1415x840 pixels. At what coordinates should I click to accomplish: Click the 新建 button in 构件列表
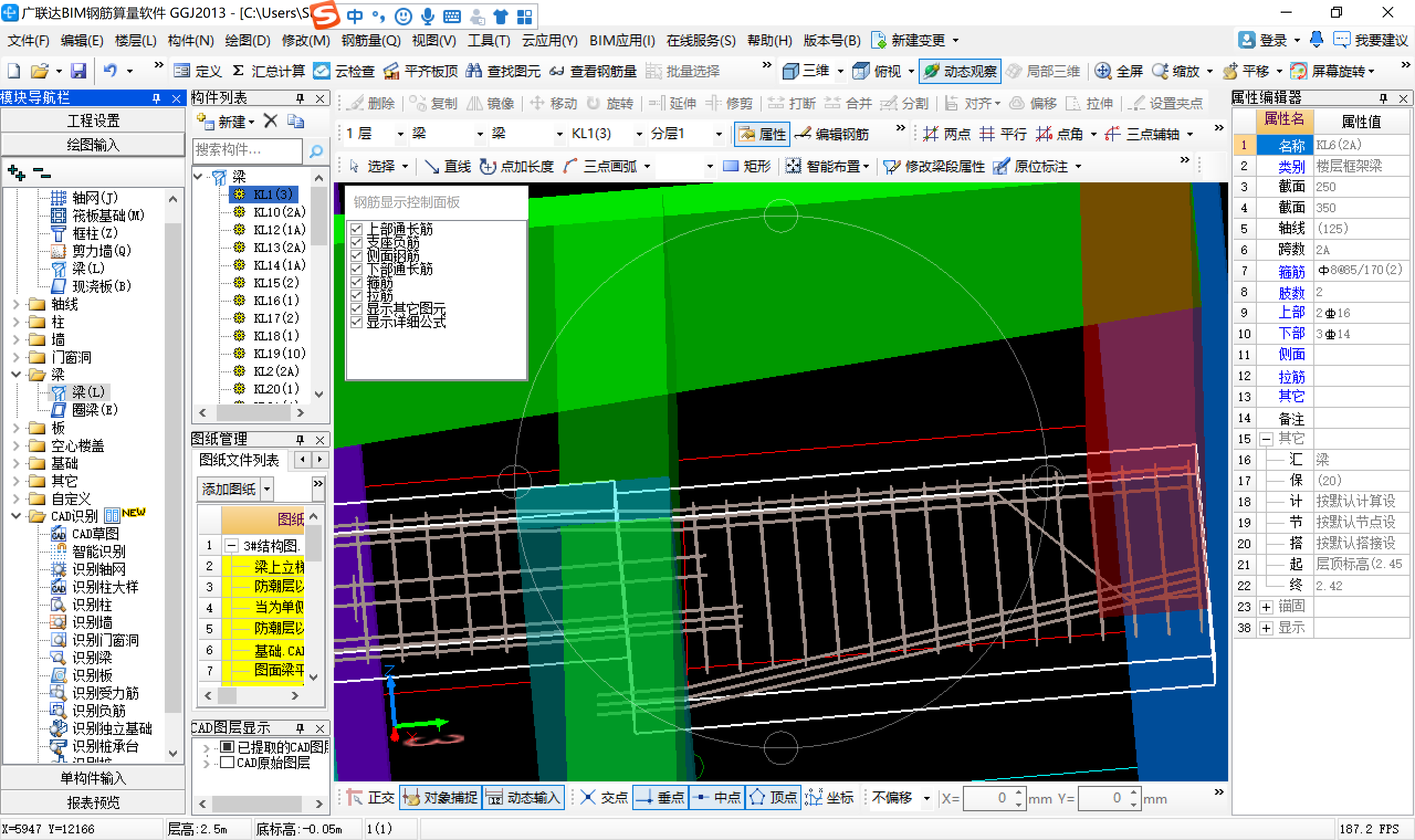point(226,121)
